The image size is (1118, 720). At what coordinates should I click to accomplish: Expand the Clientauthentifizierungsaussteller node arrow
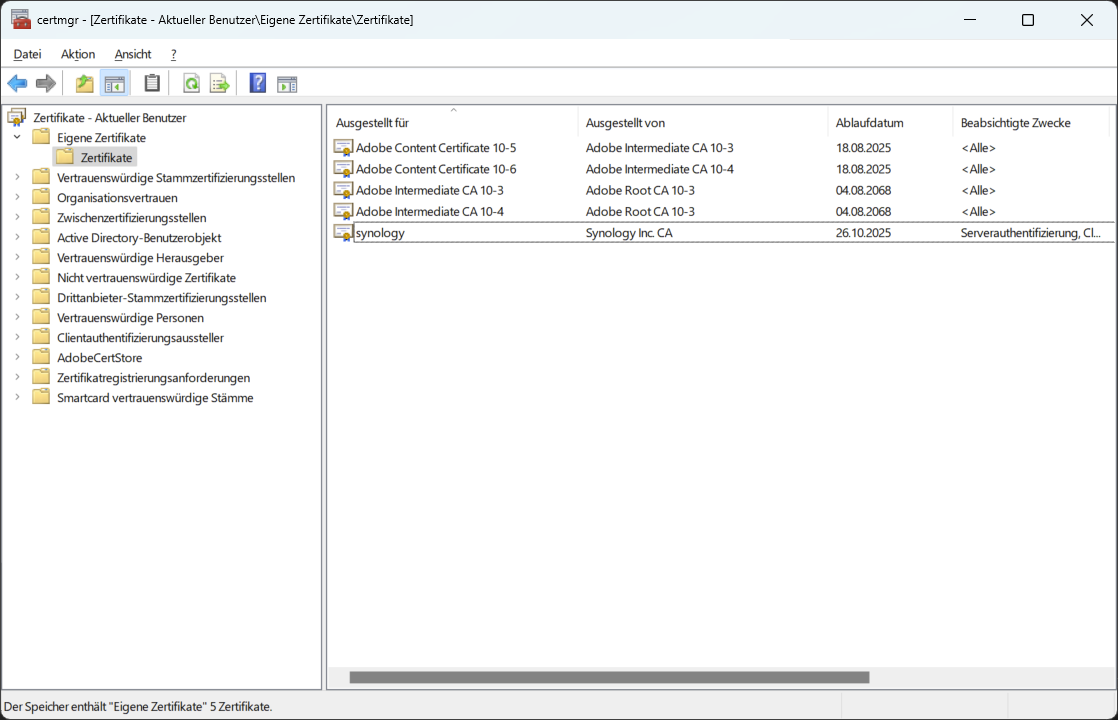coord(17,336)
